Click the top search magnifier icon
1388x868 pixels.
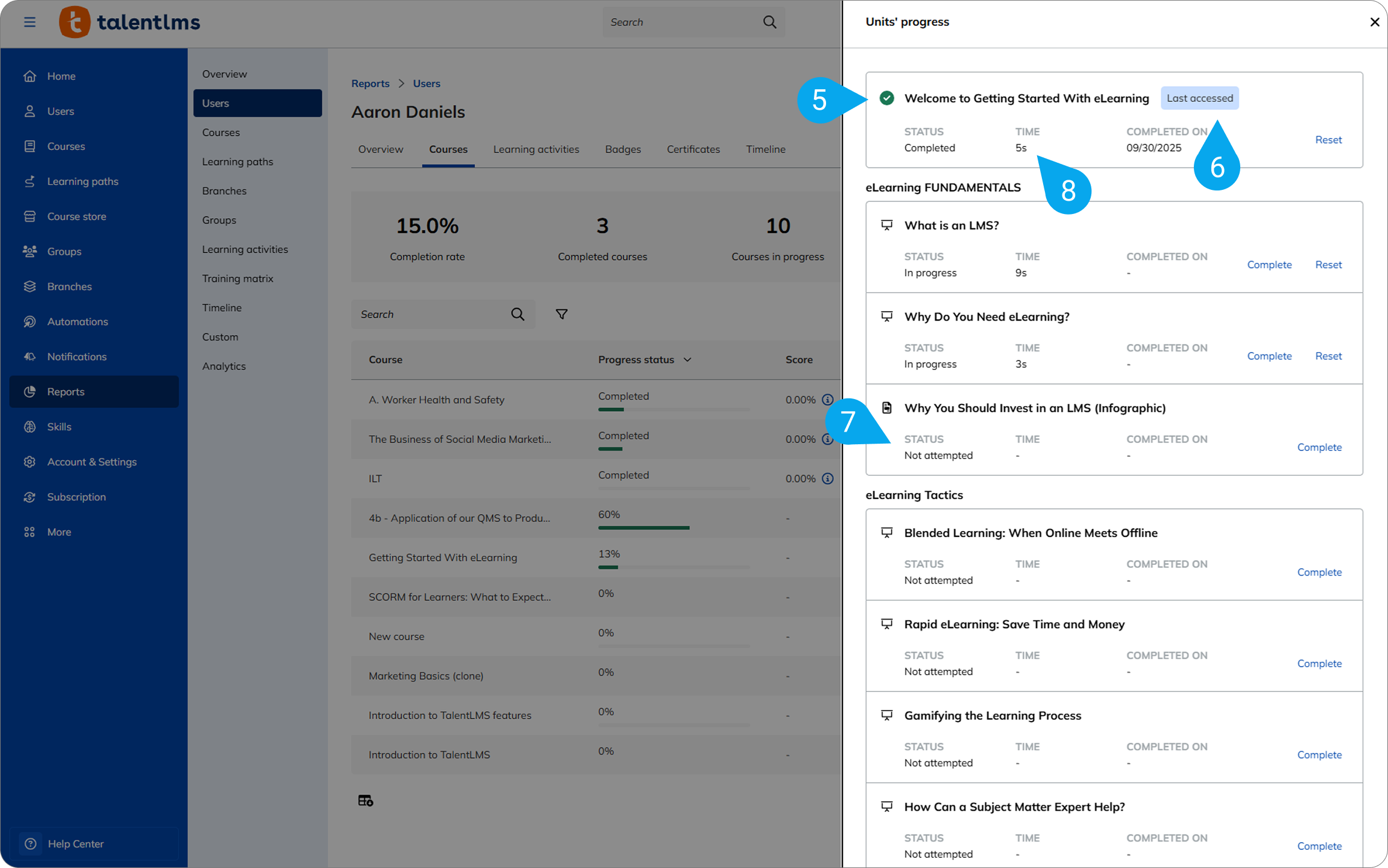(769, 22)
